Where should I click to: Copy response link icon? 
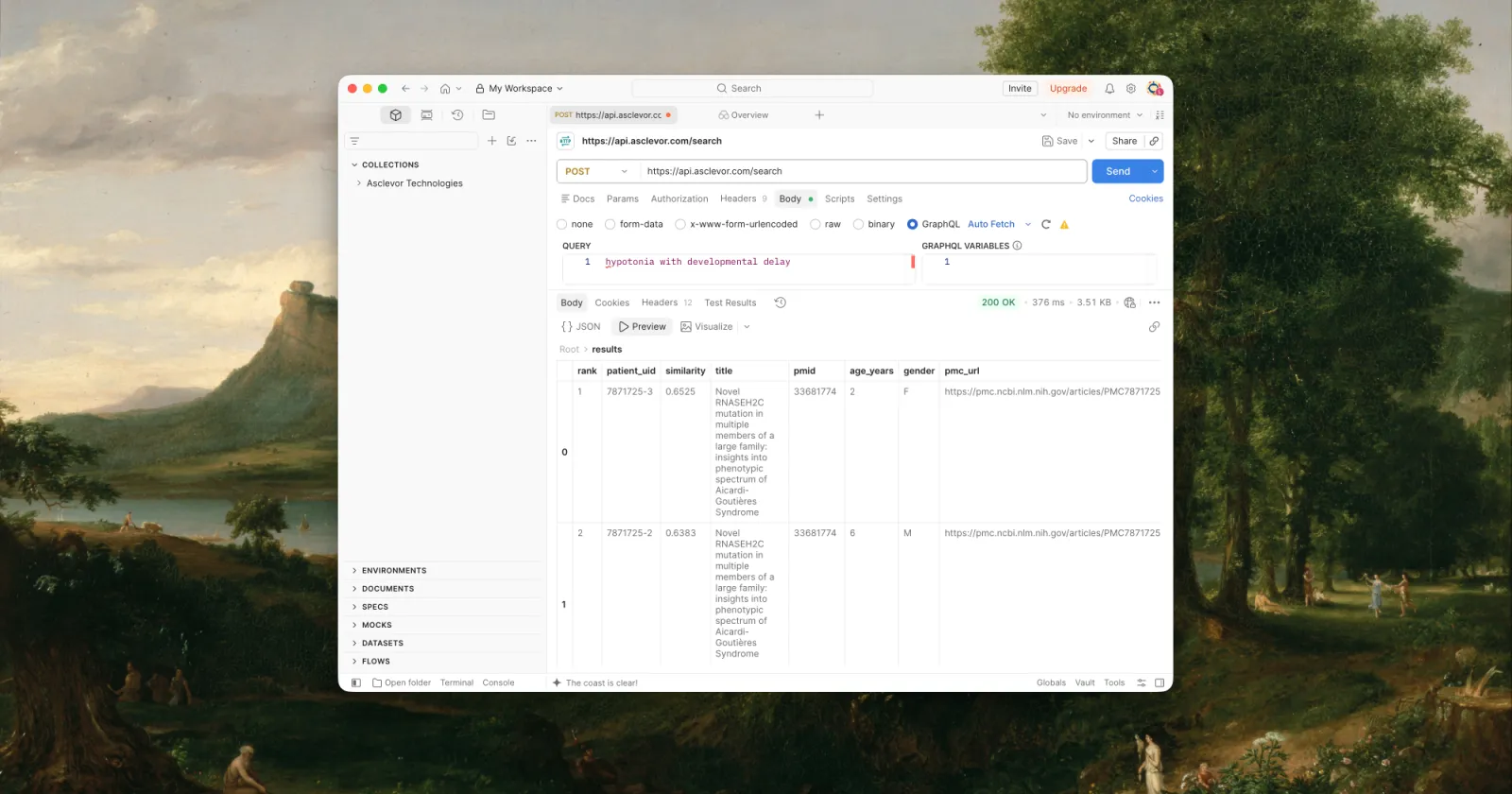[1154, 327]
